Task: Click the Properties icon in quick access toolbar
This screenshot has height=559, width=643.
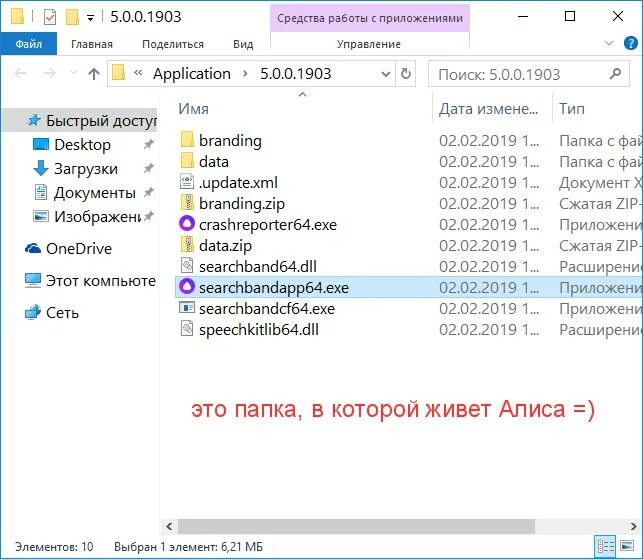Action: (x=50, y=17)
